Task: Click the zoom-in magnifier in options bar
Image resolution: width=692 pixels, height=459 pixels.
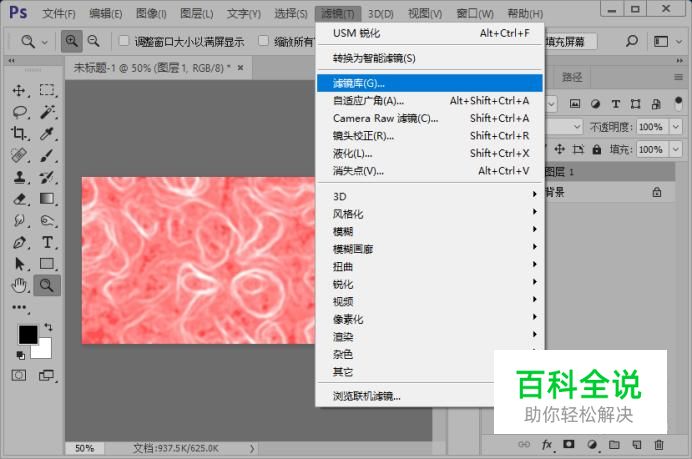Action: coord(71,41)
